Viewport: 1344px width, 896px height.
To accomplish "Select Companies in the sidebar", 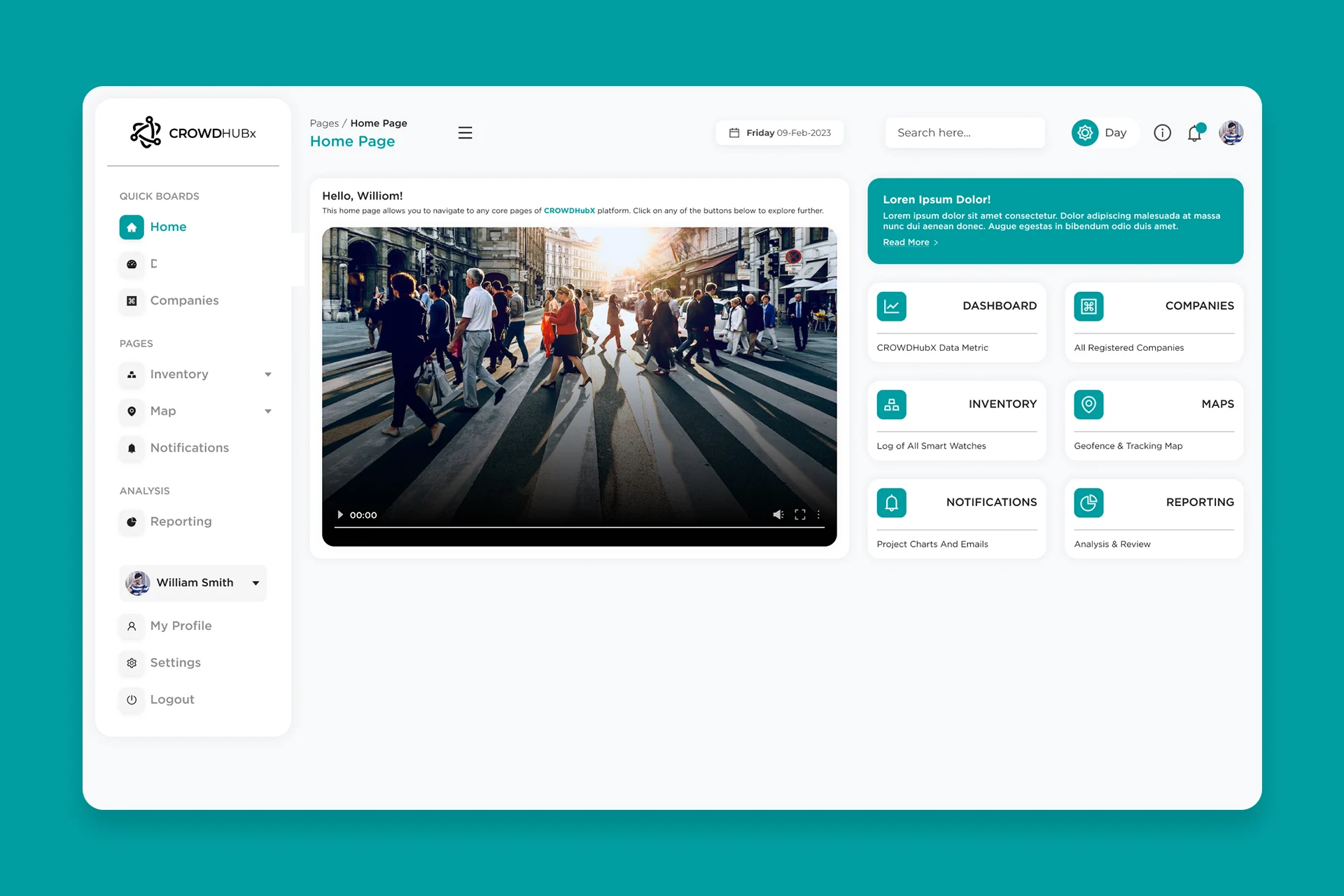I will click(184, 301).
